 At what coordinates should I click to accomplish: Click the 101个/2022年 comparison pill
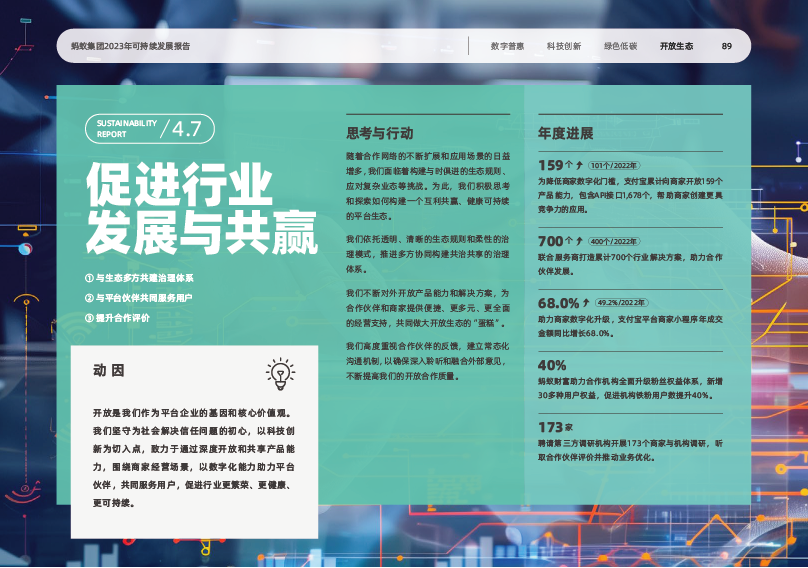point(614,165)
